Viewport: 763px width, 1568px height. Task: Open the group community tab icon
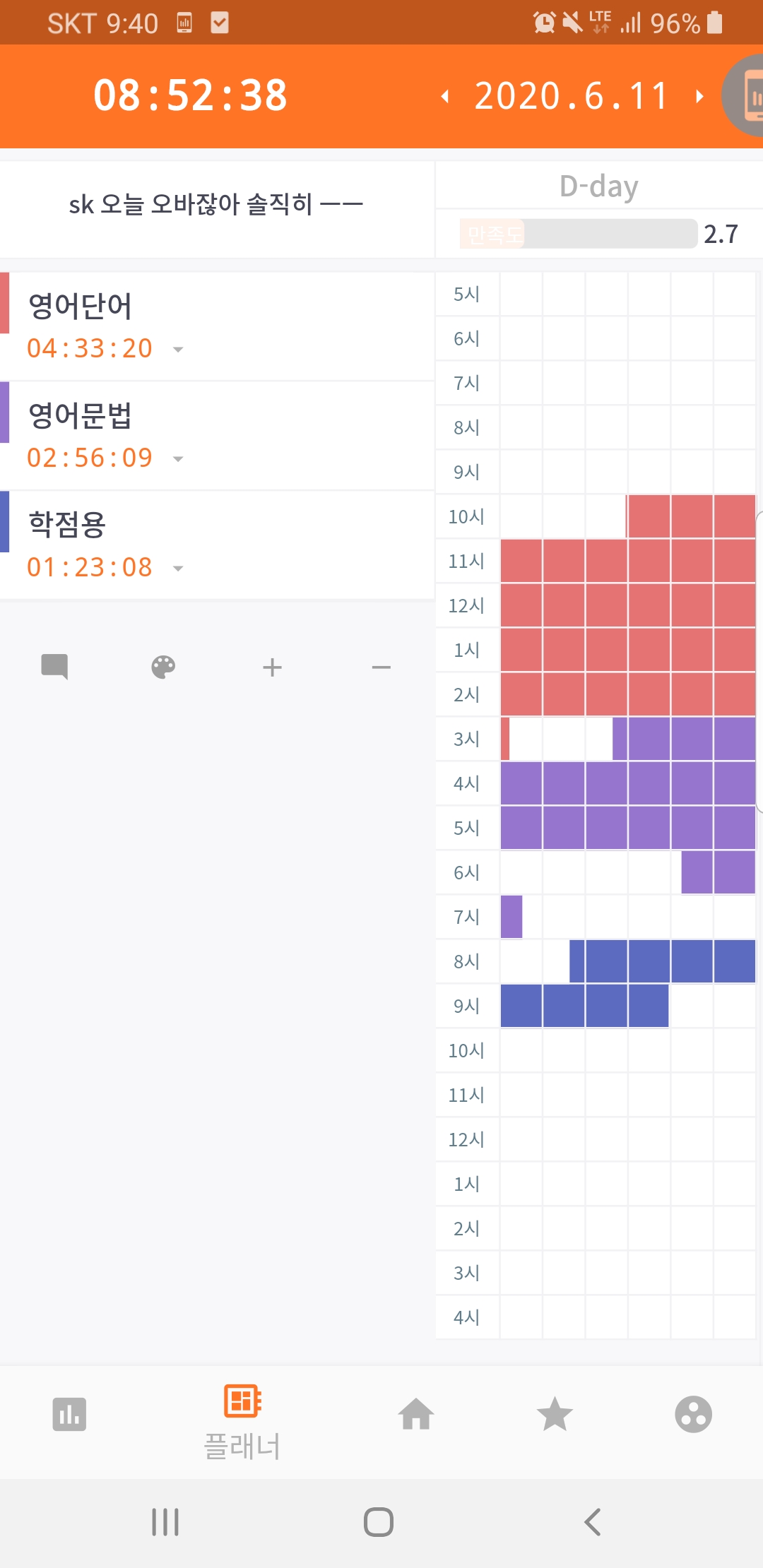693,1415
